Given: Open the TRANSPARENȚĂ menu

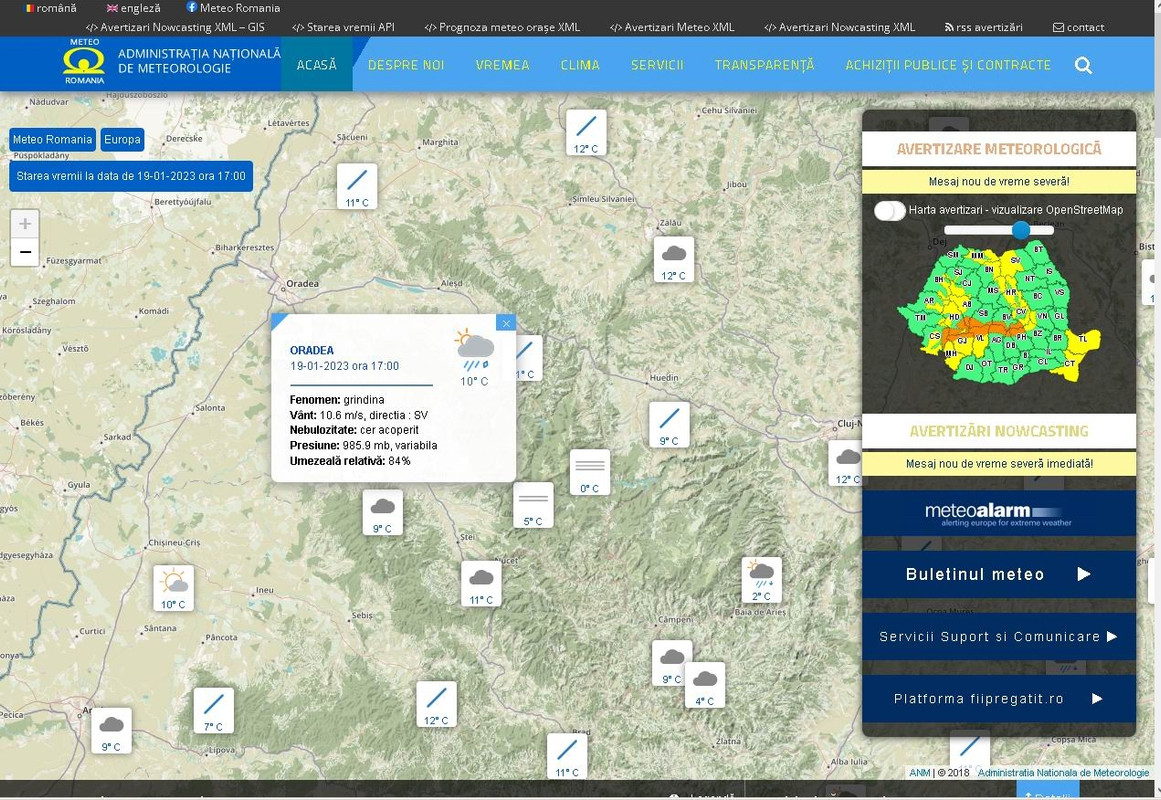Looking at the screenshot, I should click(764, 65).
